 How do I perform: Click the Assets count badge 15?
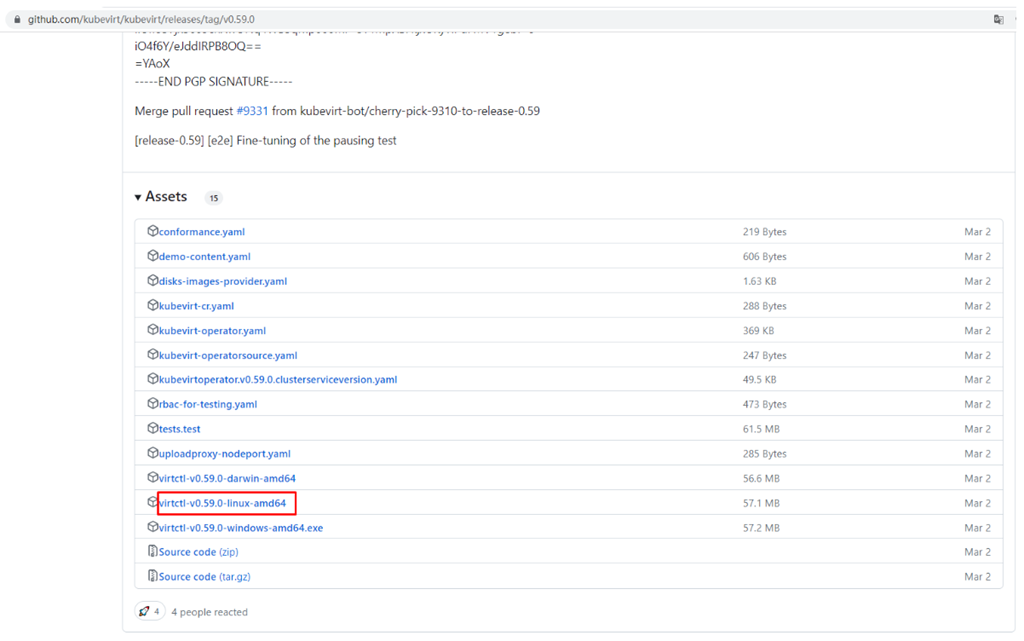tap(214, 198)
